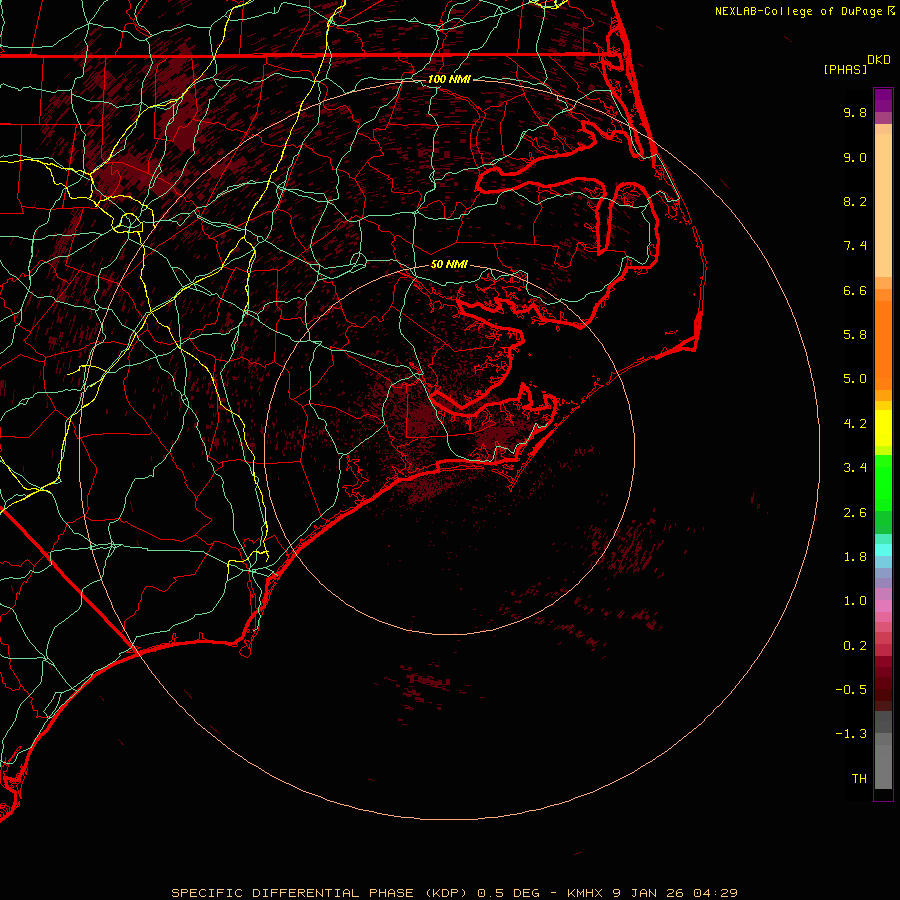Click the 5.8 legend value

(855, 335)
